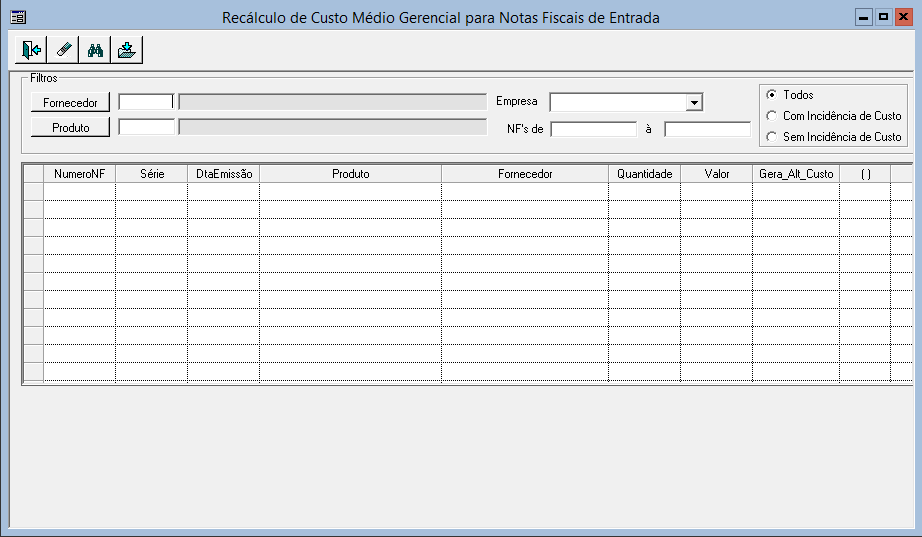Open the window system menu icon
This screenshot has width=922, height=537.
tap(18, 18)
